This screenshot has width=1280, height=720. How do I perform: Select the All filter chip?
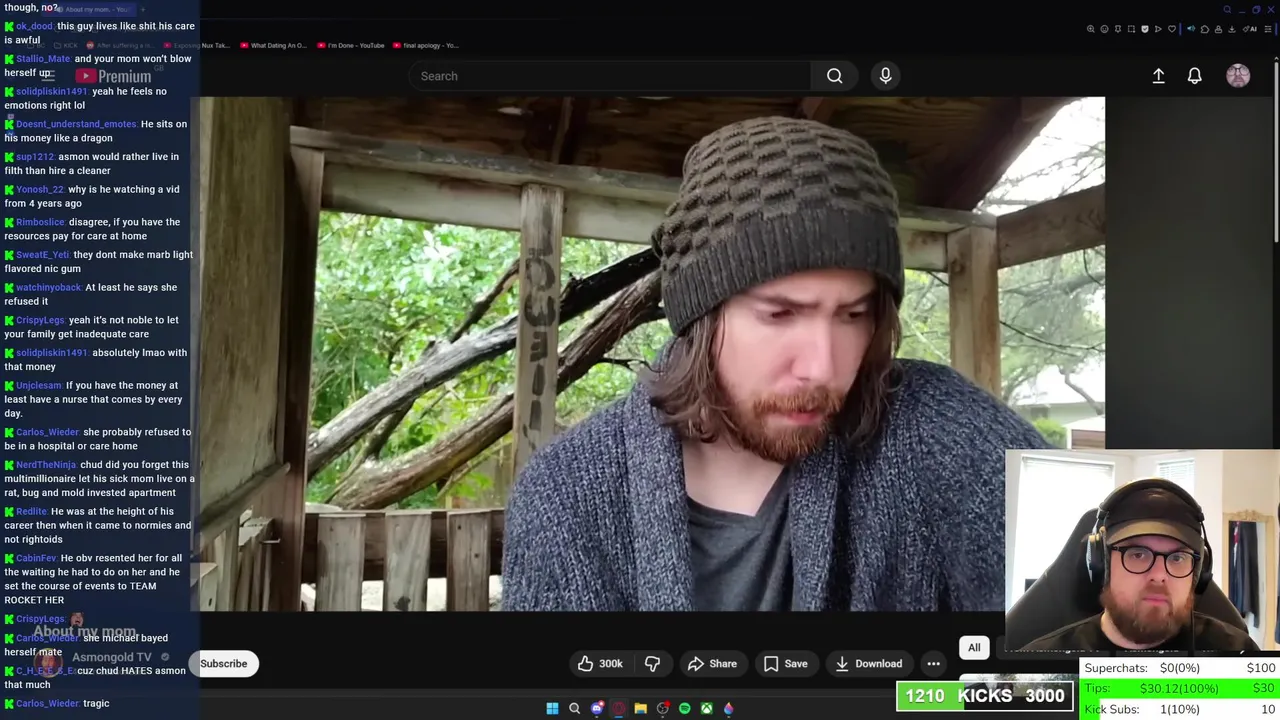click(974, 647)
